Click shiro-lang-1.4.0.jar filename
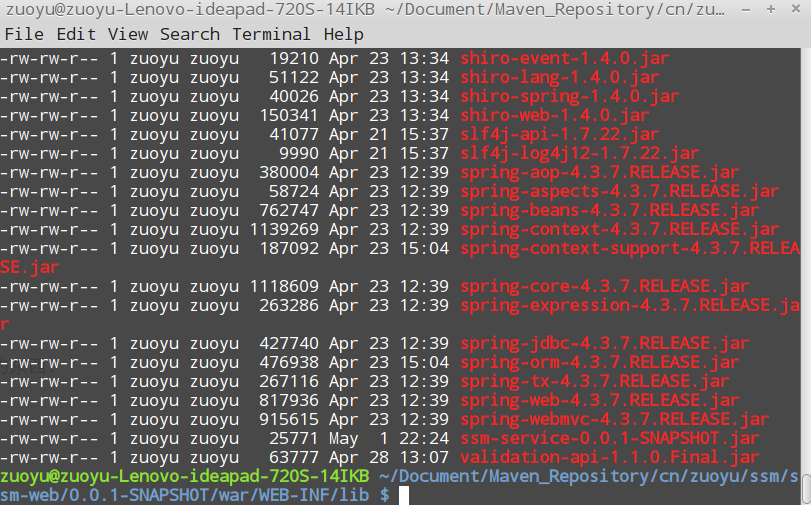Image resolution: width=811 pixels, height=505 pixels. pos(560,78)
